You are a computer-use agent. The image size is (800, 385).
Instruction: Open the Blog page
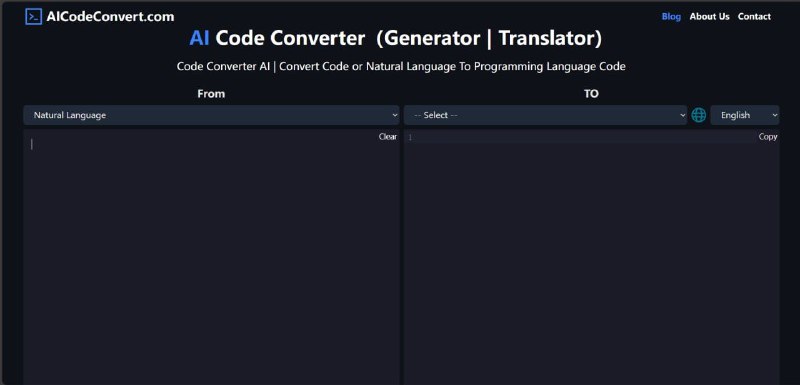click(x=671, y=17)
